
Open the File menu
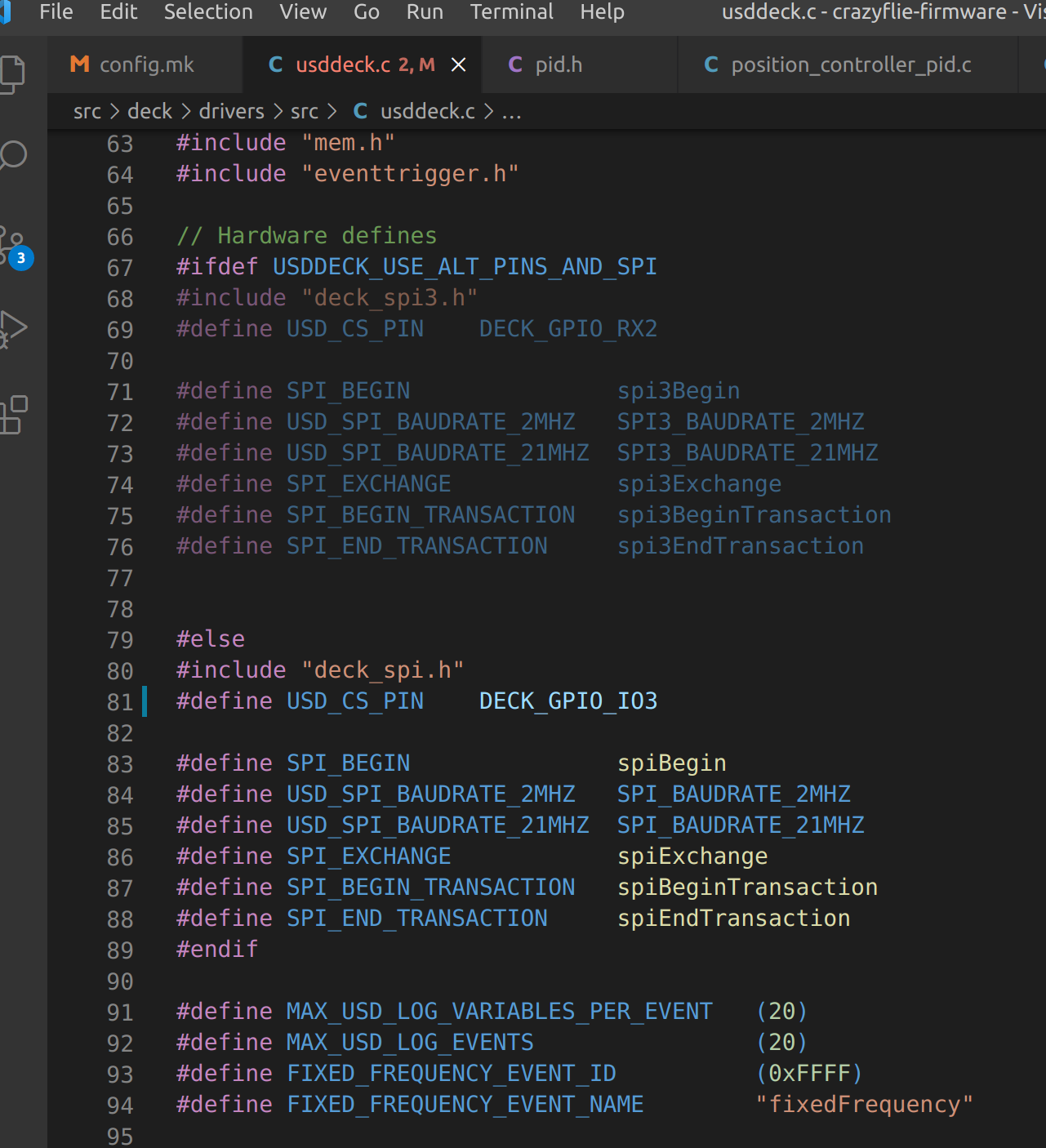tap(56, 12)
